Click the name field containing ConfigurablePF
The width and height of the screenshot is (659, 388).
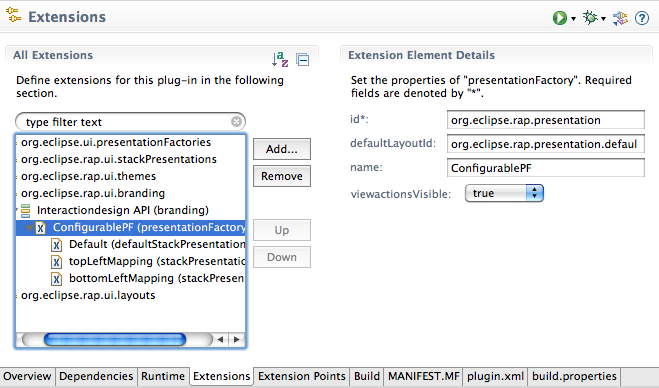click(546, 168)
